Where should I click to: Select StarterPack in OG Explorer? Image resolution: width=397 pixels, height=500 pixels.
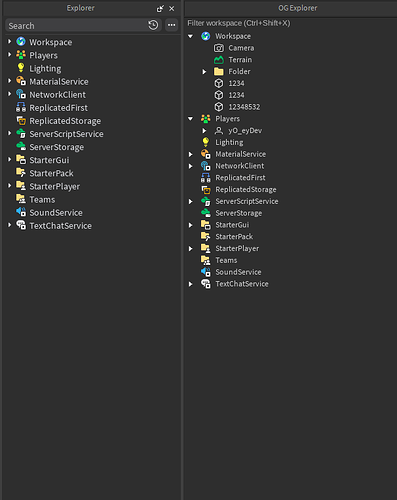pos(234,237)
